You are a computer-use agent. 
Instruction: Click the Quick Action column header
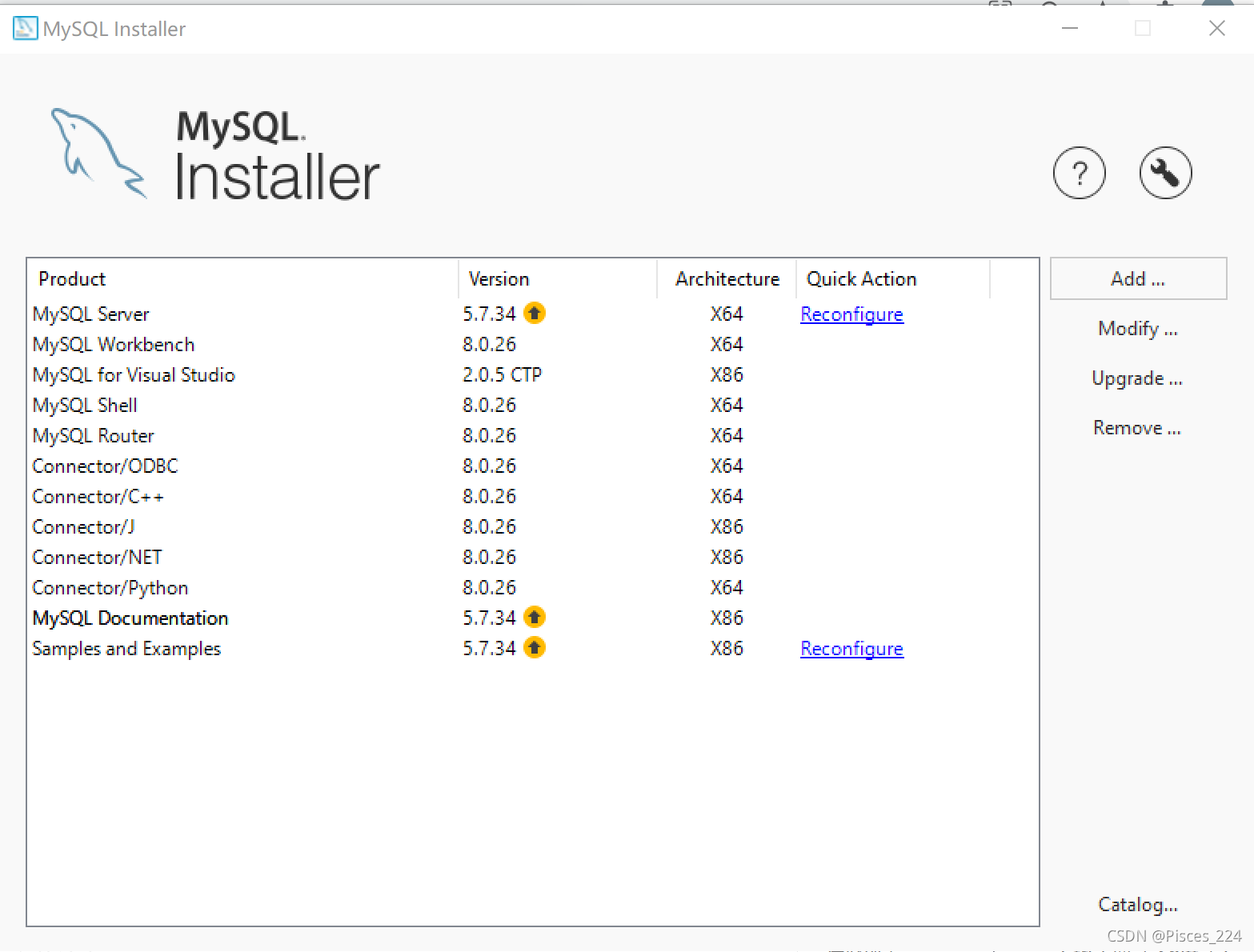pos(893,279)
